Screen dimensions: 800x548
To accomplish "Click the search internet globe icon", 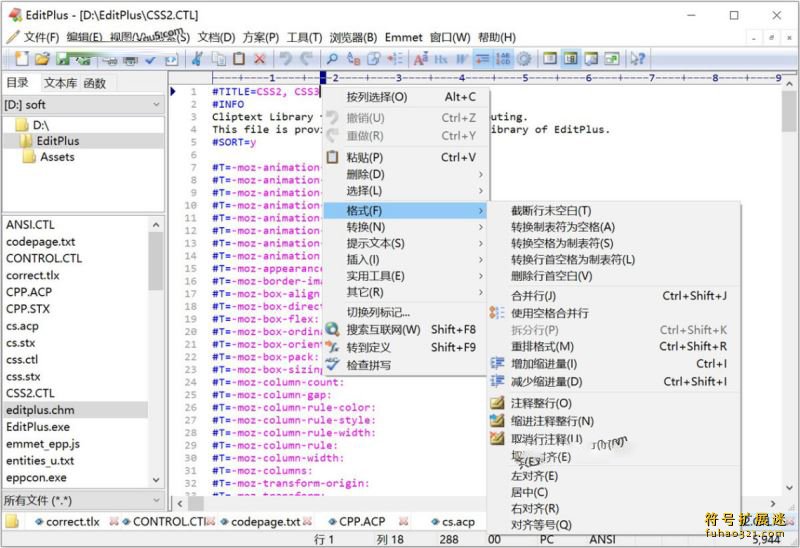I will tap(332, 330).
